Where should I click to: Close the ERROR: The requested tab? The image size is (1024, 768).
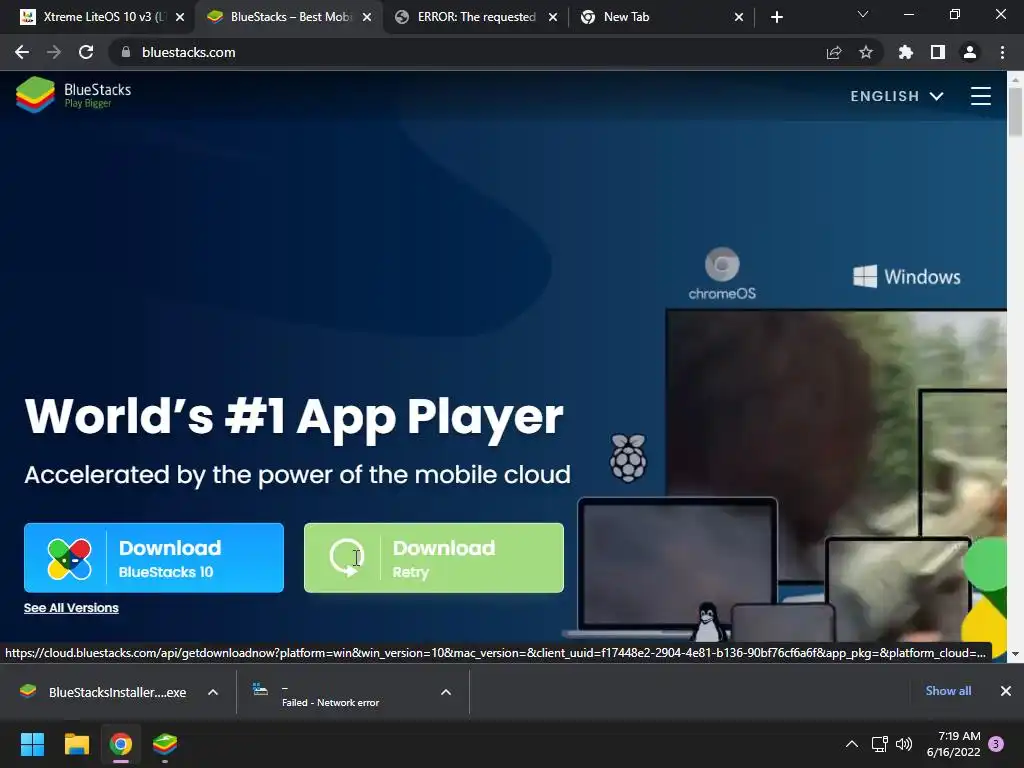[553, 17]
